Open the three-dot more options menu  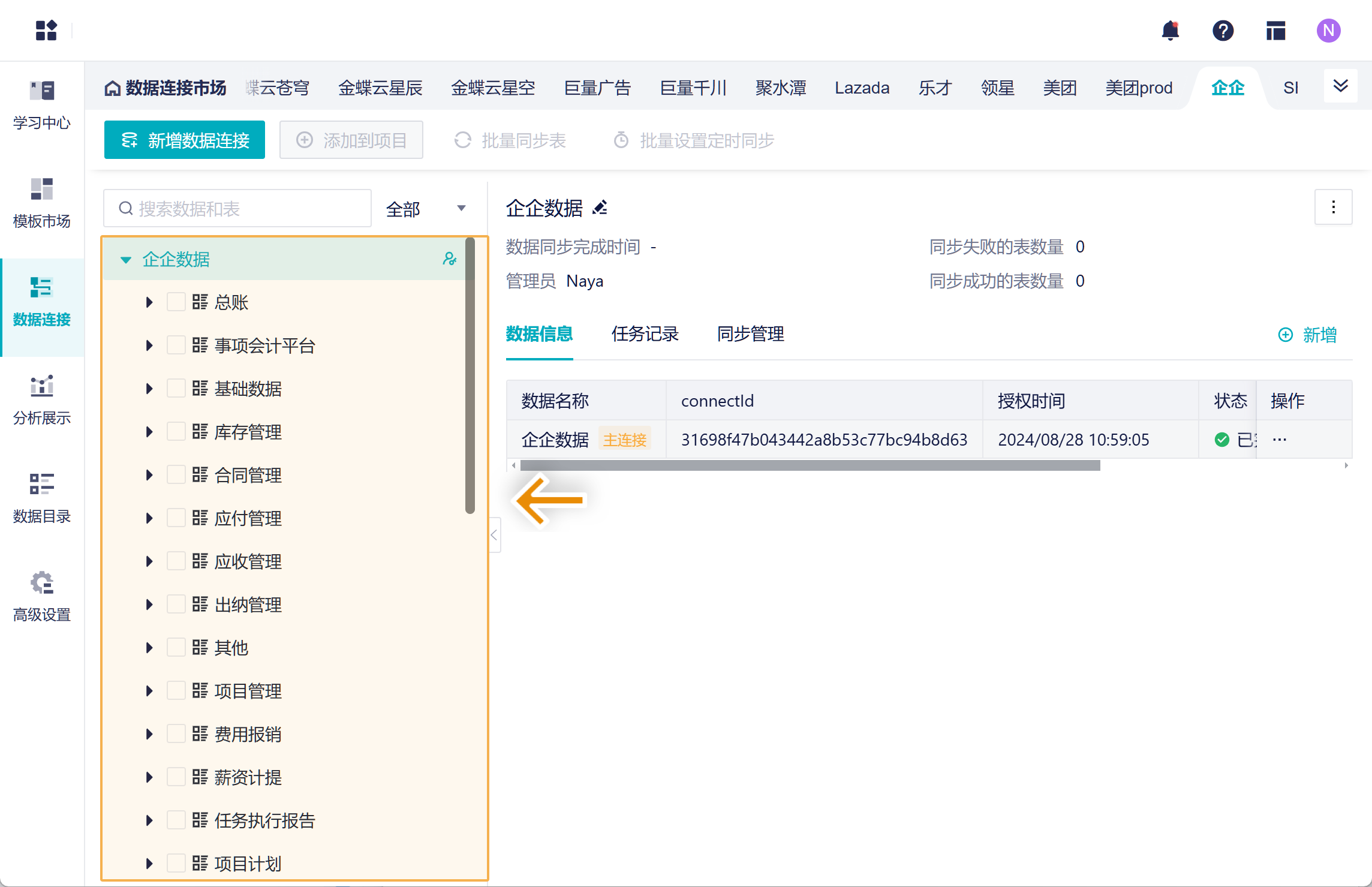[1333, 208]
